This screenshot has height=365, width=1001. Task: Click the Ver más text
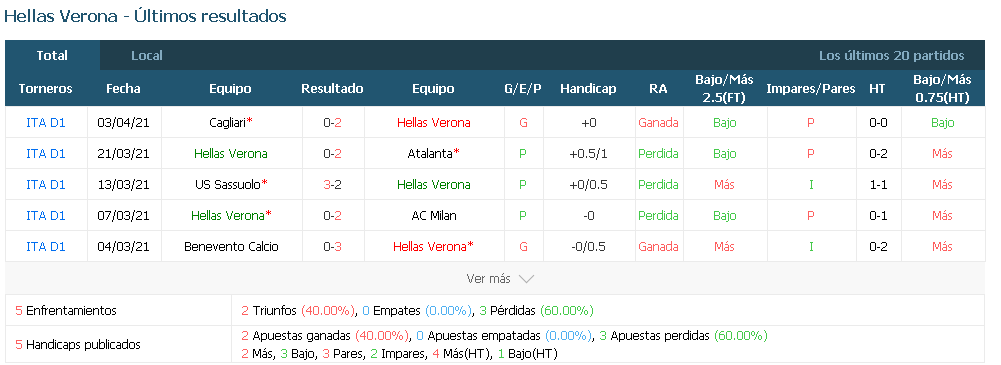489,279
